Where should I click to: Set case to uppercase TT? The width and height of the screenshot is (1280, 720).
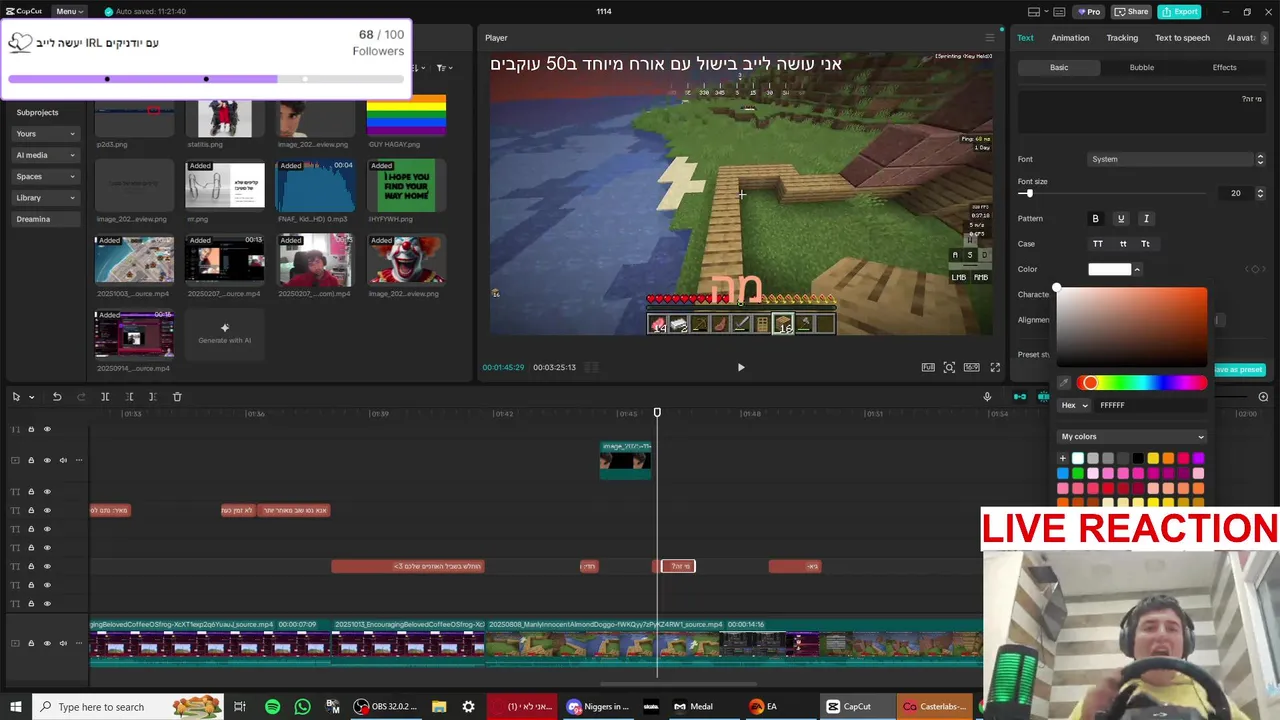click(1098, 244)
